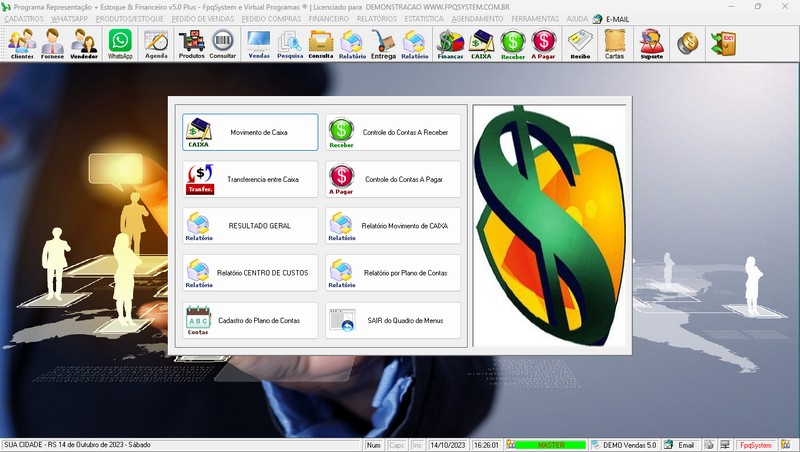Viewport: 800px width, 452px height.
Task: Open the green Receber toolbar icon
Action: (512, 44)
